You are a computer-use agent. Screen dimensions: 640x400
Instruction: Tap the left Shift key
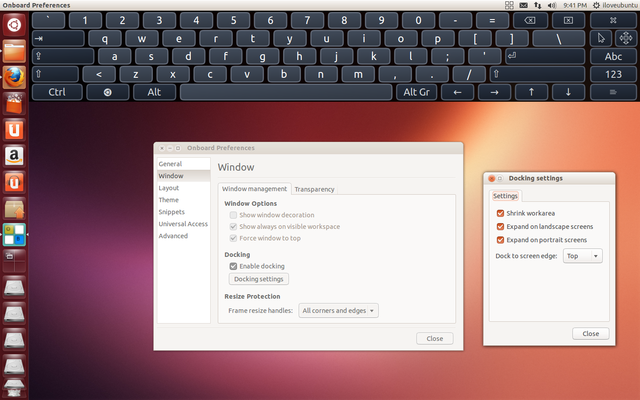[x=55, y=74]
